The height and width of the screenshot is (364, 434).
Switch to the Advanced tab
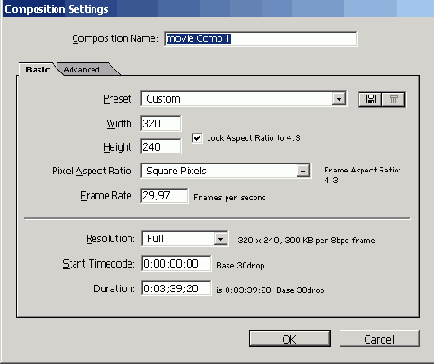click(82, 69)
